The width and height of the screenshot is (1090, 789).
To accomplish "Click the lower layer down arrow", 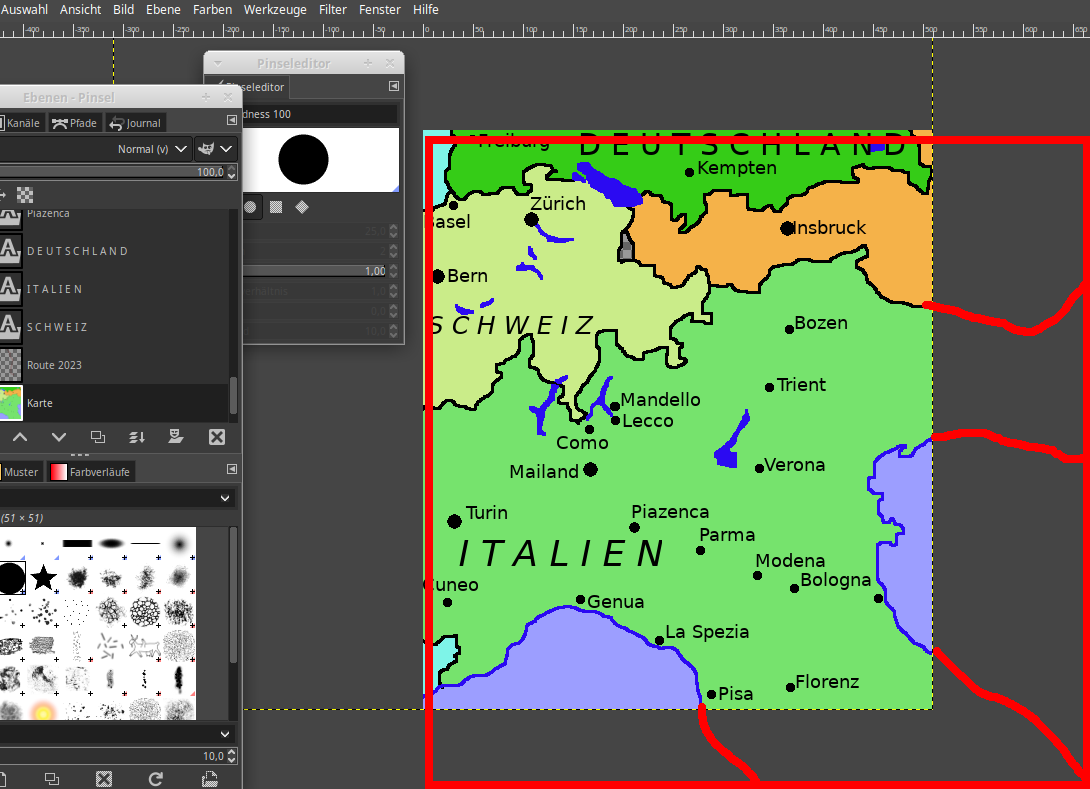I will pyautogui.click(x=59, y=437).
